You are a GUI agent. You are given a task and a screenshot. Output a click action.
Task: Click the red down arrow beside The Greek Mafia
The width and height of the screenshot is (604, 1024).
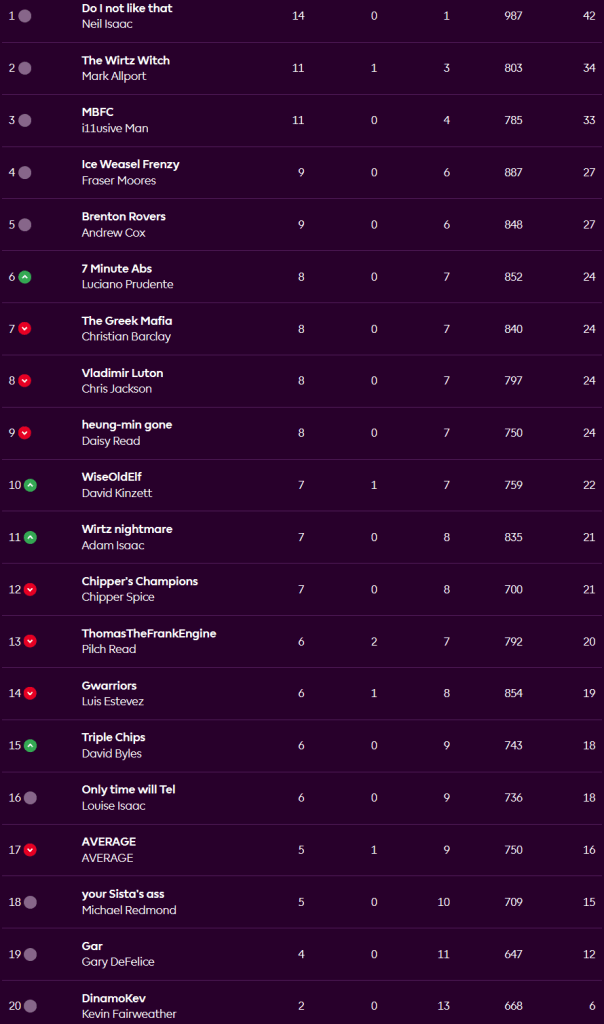click(x=25, y=329)
